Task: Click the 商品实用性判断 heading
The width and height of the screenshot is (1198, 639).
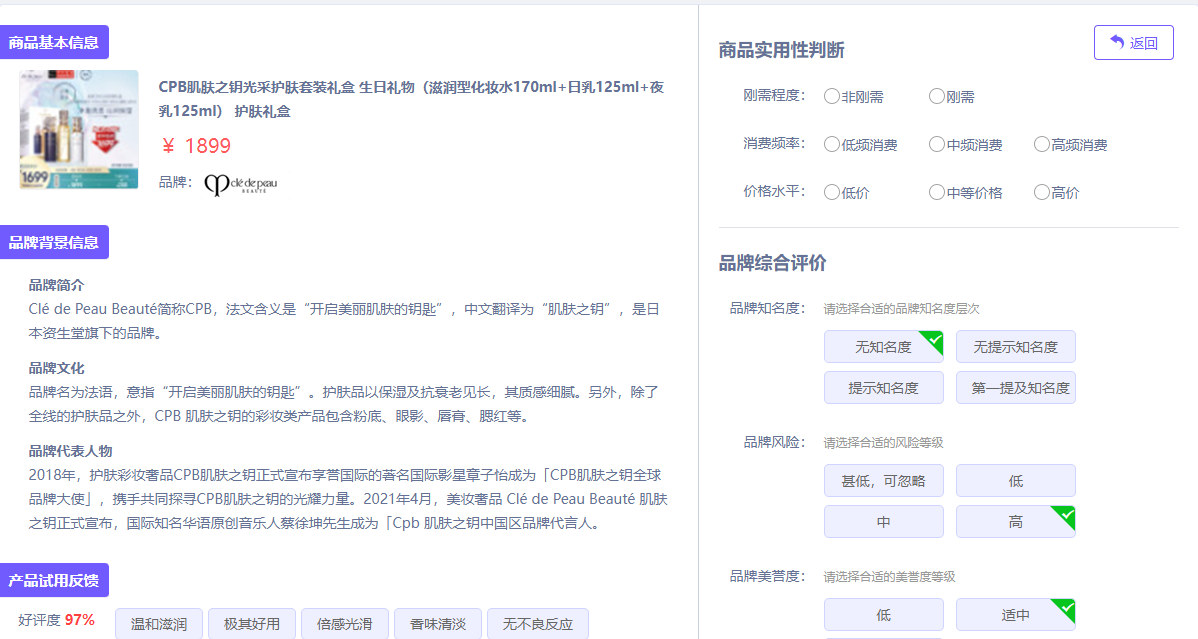Action: pyautogui.click(x=781, y=50)
